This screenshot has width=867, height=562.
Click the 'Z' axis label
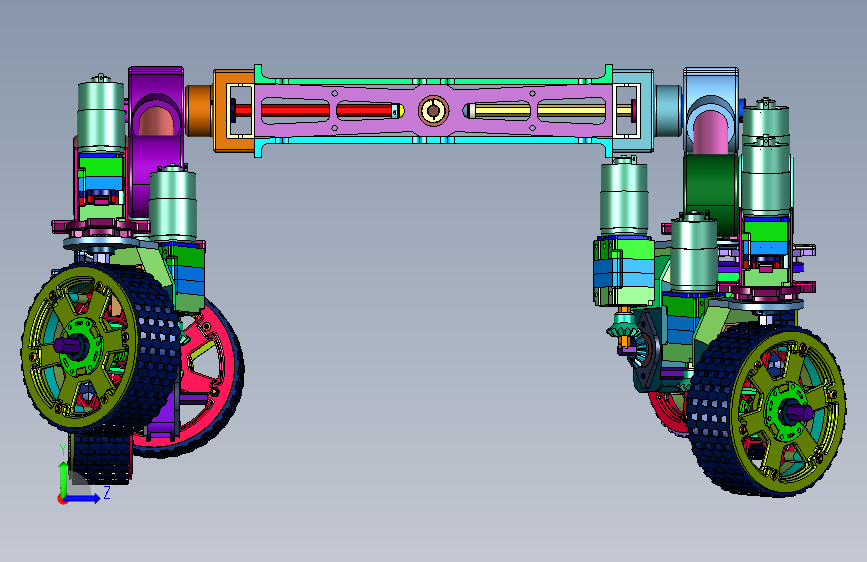pos(107,492)
